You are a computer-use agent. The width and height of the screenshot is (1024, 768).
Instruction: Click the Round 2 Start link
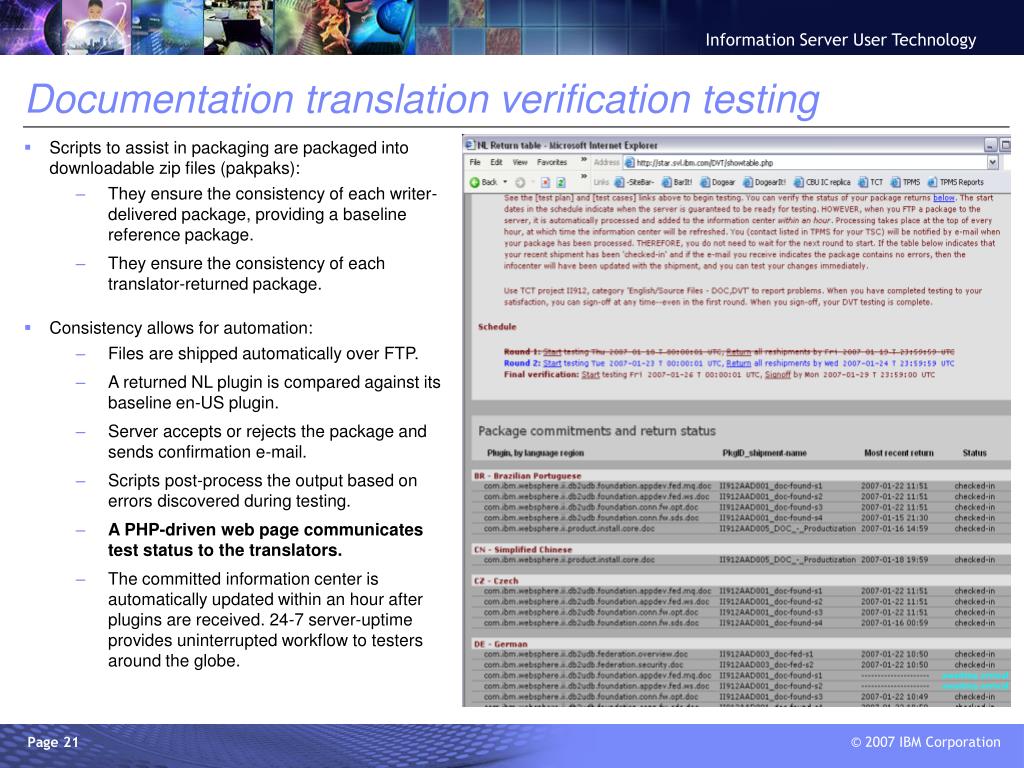tap(552, 364)
